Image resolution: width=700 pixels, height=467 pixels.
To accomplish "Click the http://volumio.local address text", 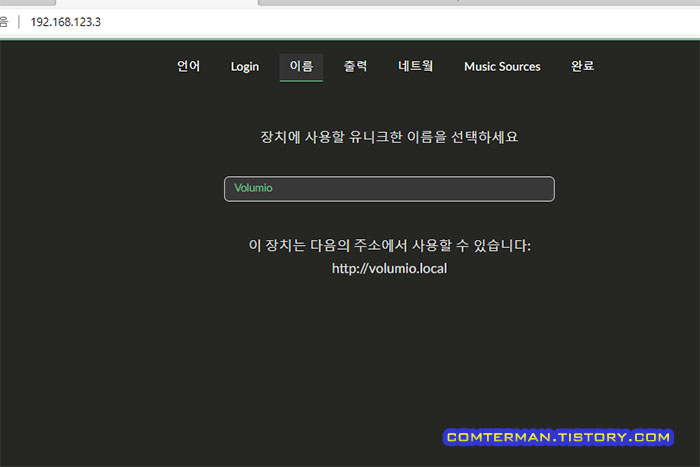I will (389, 268).
